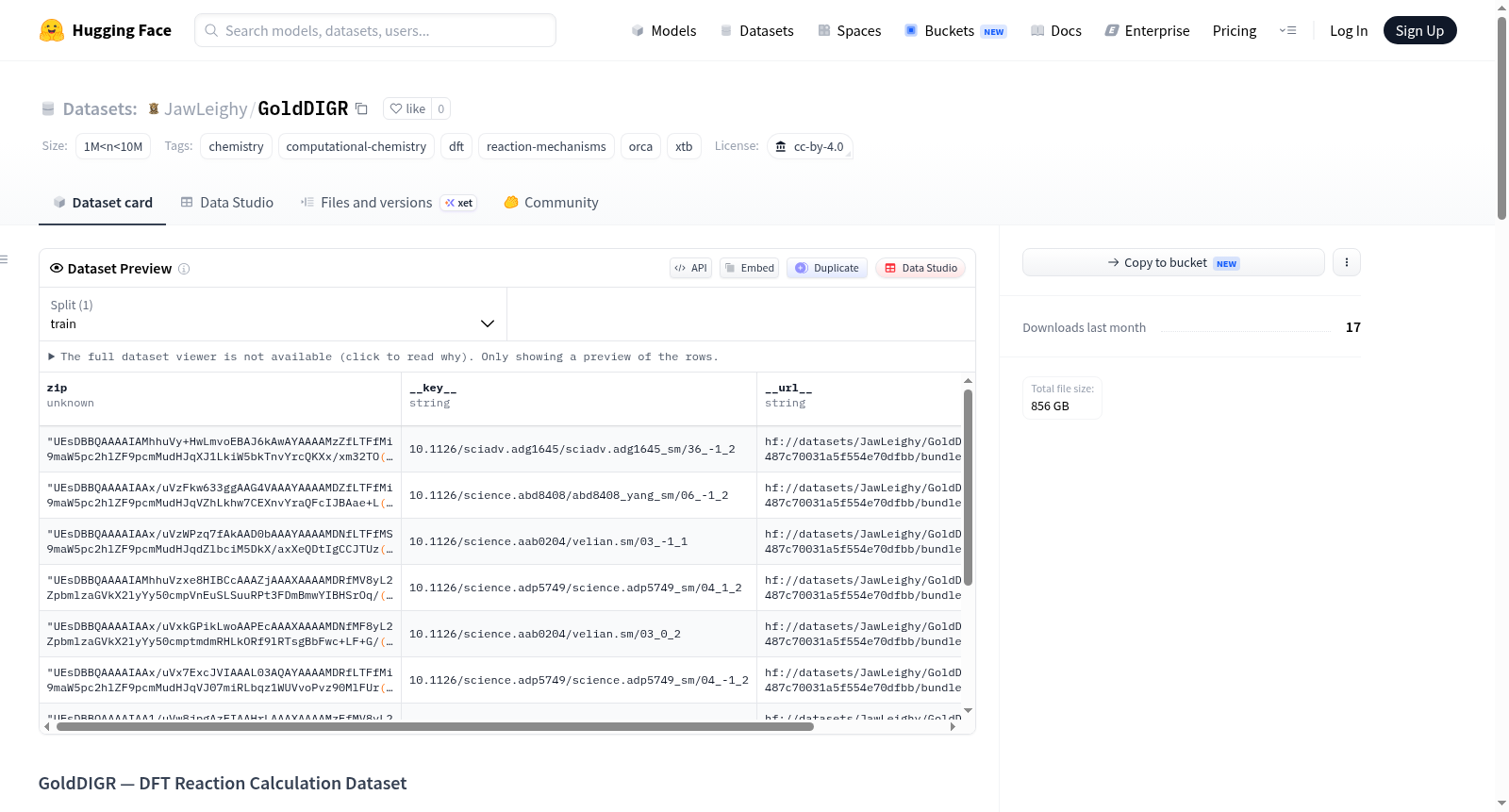Like the GoldDIGR dataset
This screenshot has height=812, width=1509.
(408, 108)
